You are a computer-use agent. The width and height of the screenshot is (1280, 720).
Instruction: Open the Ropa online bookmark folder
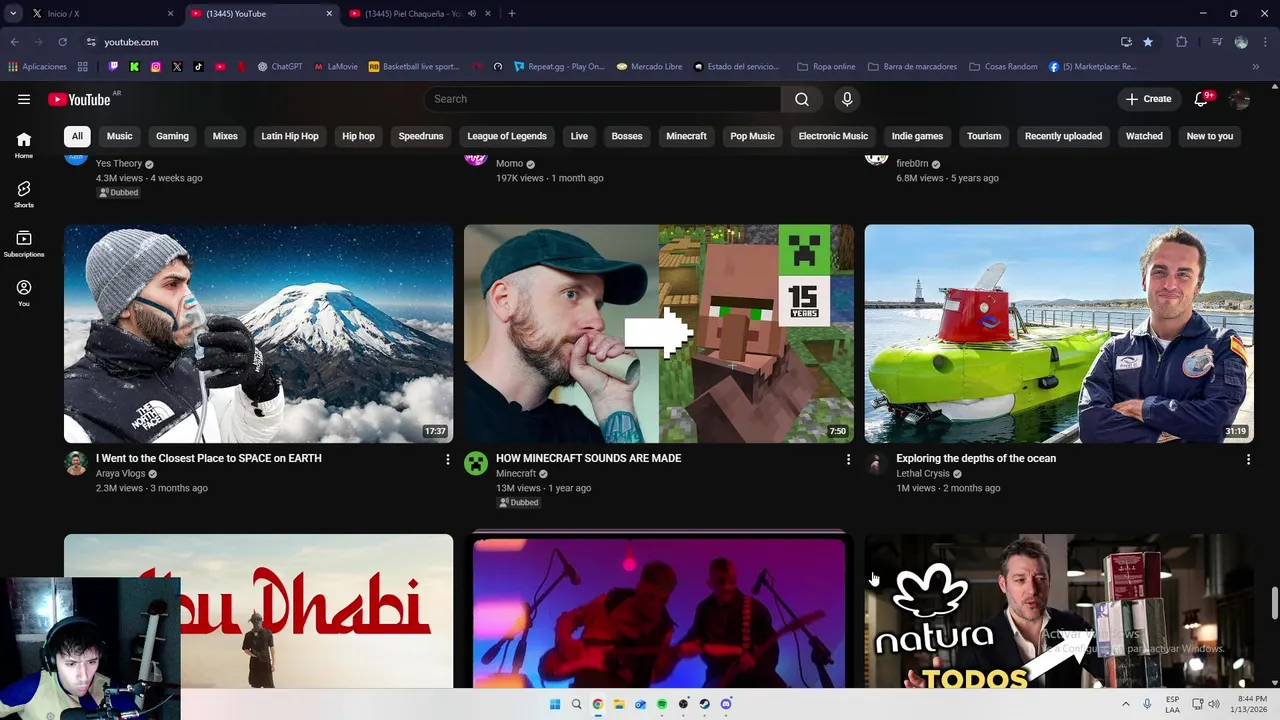826,67
